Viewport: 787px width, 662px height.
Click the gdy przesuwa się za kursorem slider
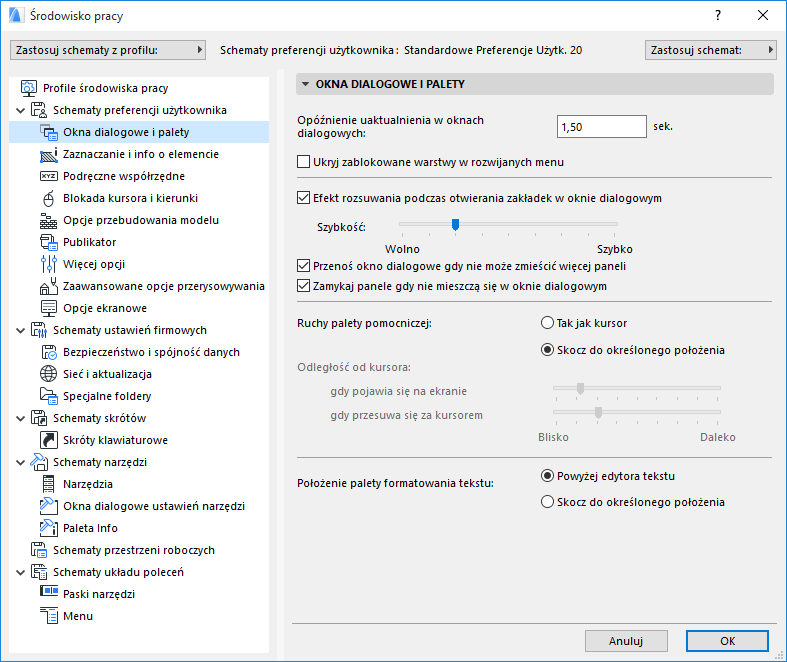[636, 413]
